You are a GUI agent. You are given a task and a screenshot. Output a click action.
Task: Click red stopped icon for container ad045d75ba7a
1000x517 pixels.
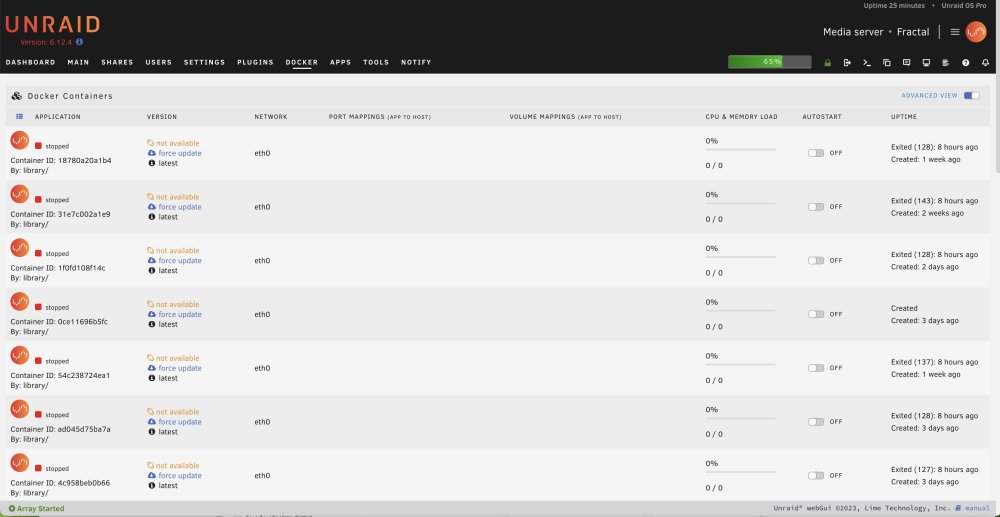38,414
